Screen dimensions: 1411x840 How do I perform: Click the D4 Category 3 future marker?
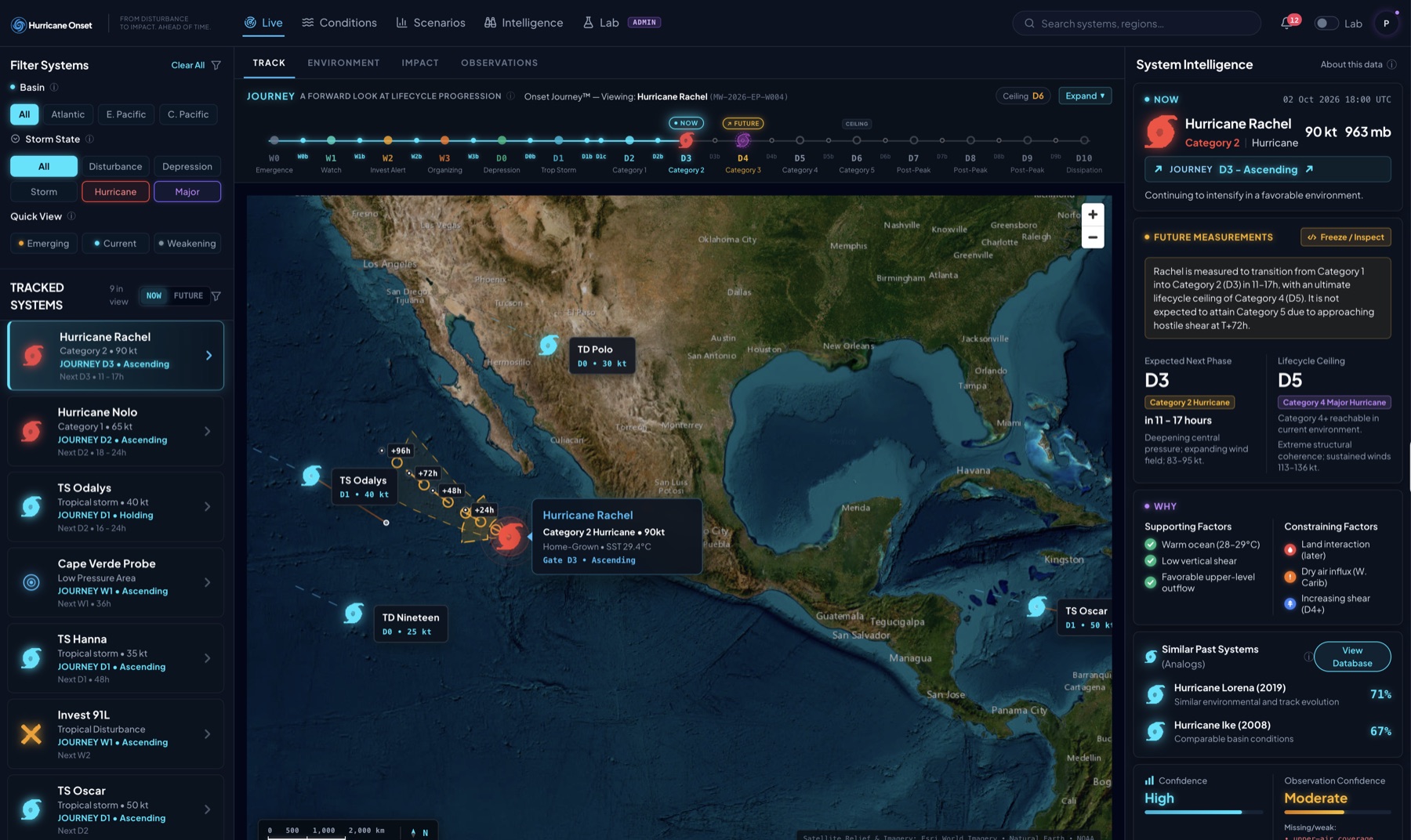click(743, 140)
